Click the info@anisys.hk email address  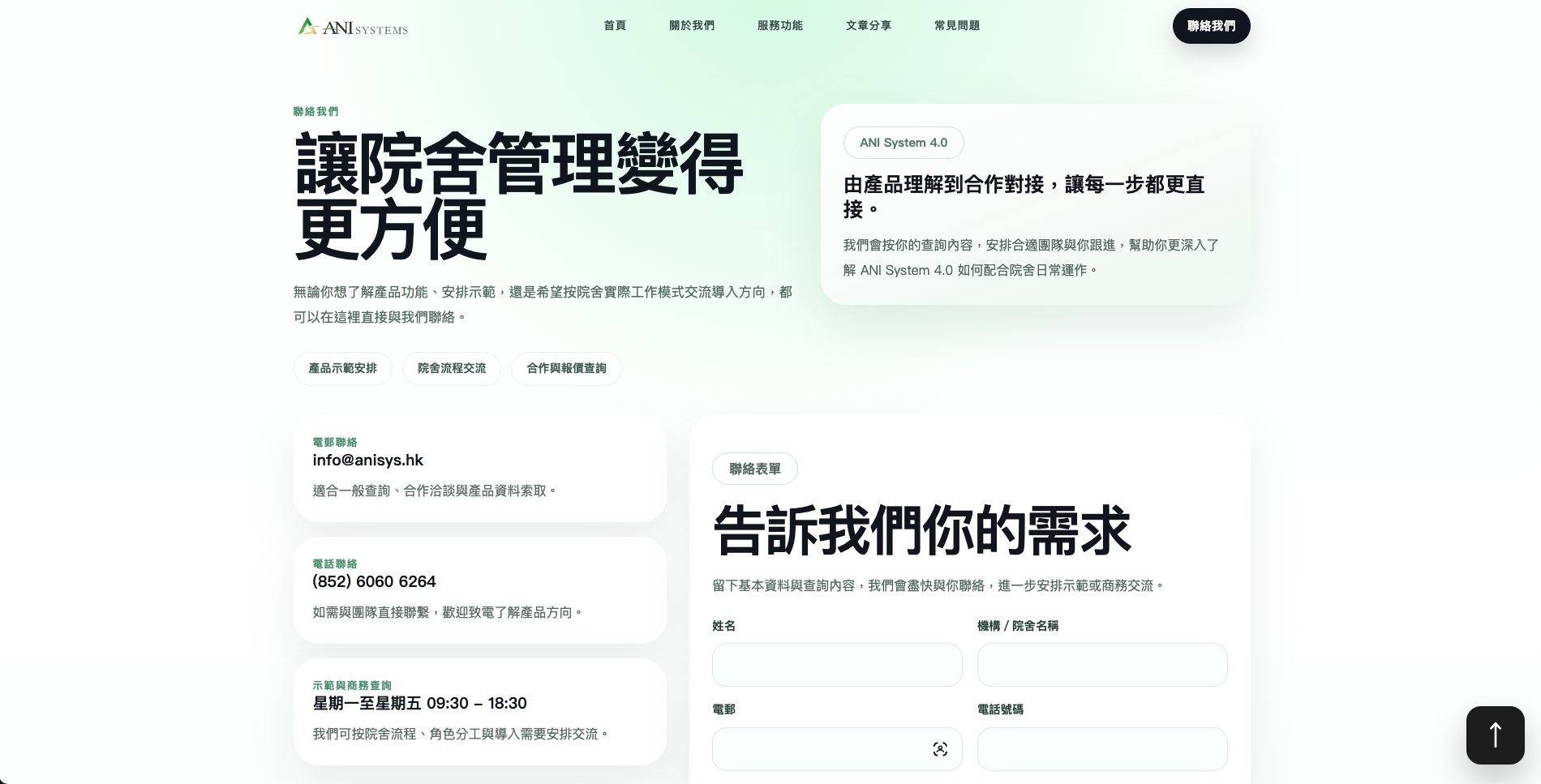[x=367, y=460]
